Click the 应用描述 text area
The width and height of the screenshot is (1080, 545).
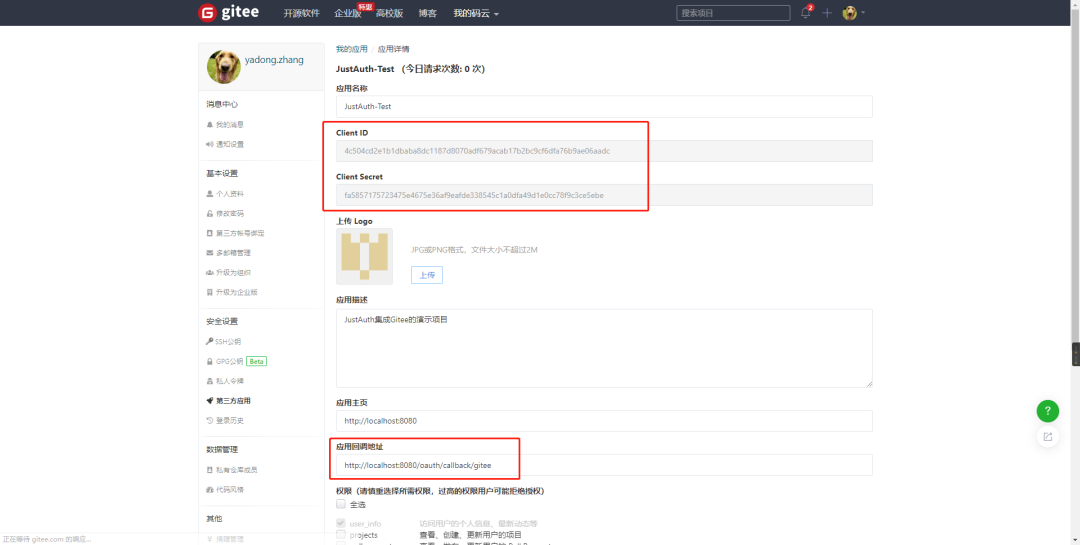pos(604,348)
